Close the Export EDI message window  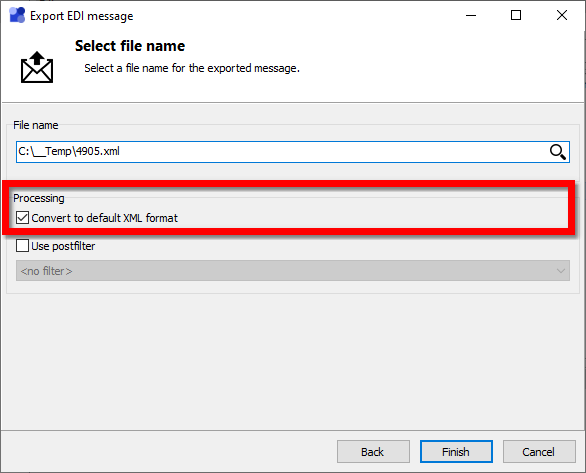coord(562,15)
